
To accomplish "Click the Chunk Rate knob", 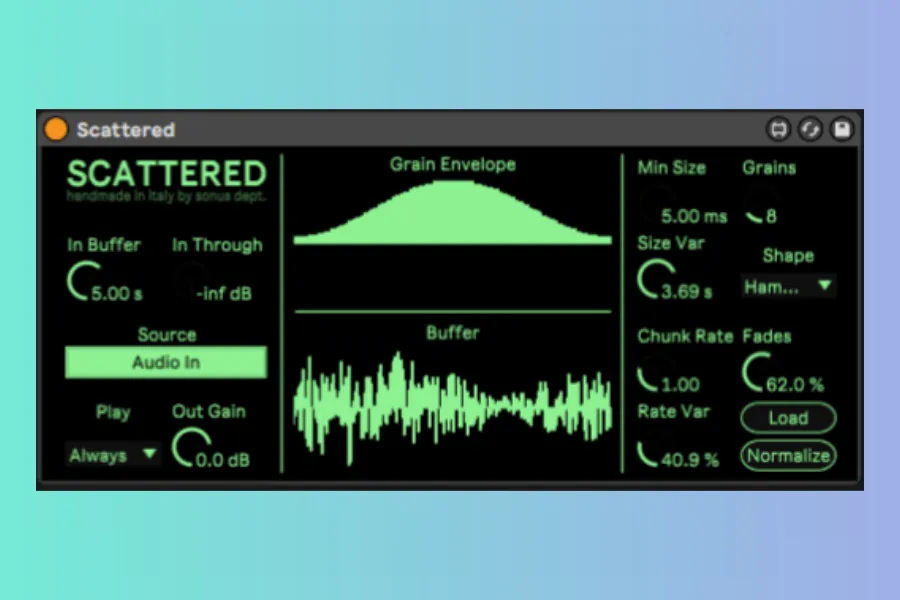I will [652, 374].
